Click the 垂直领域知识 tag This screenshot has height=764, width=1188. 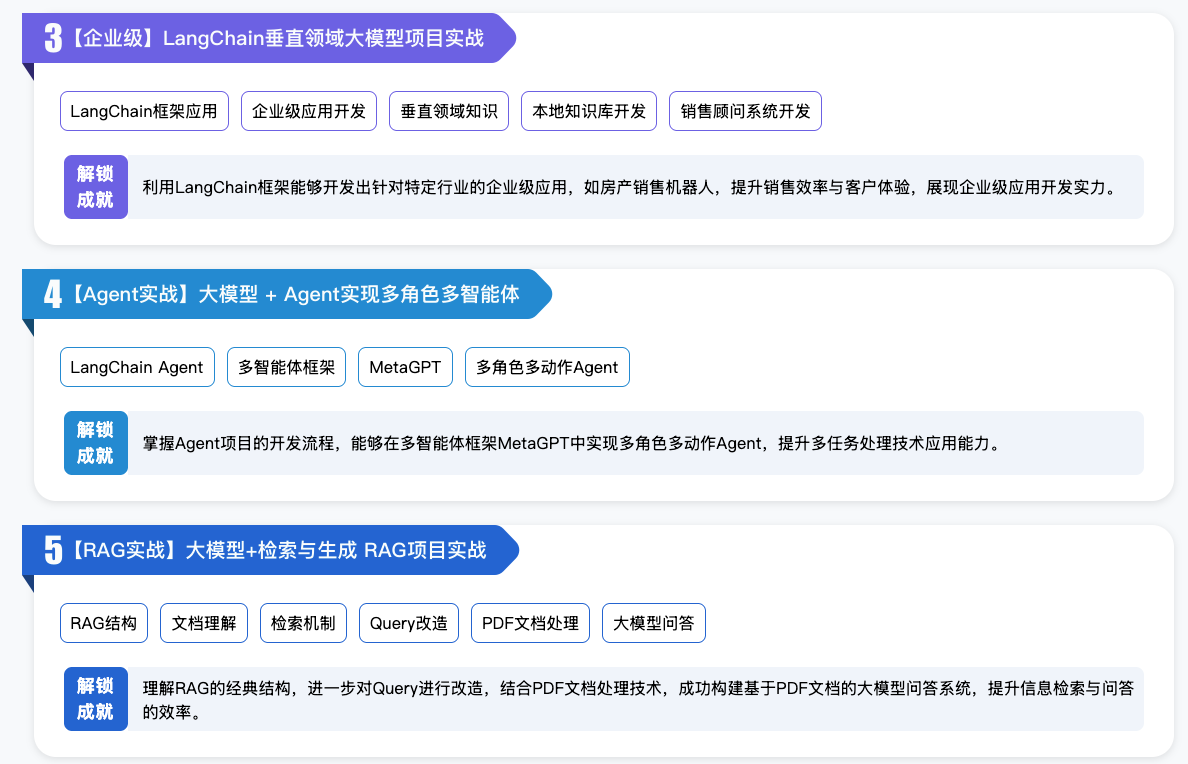[x=449, y=111]
